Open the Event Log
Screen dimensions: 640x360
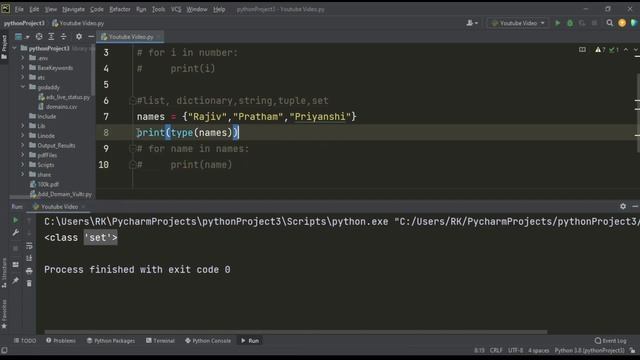611,340
